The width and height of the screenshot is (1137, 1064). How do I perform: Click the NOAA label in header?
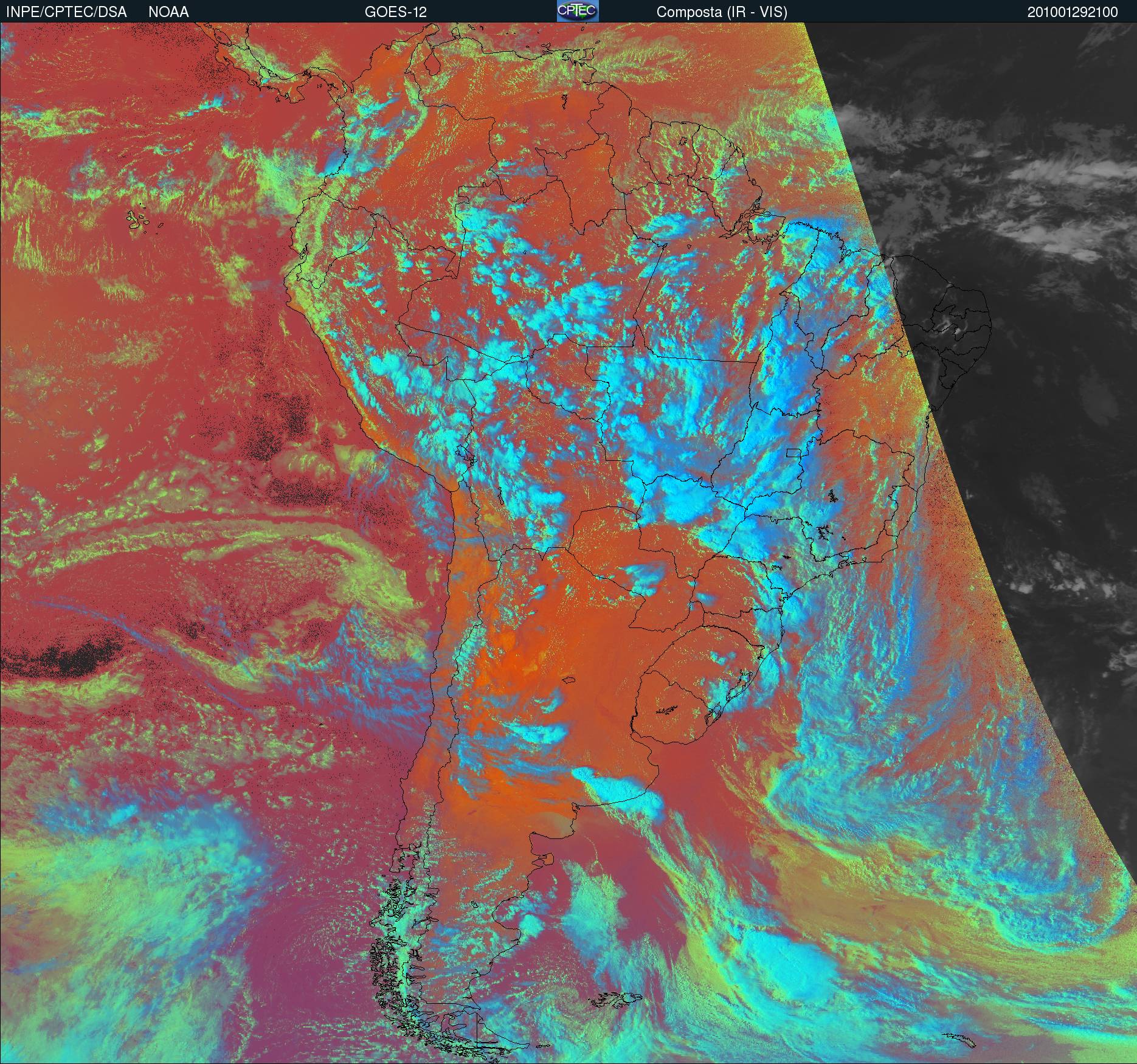click(x=168, y=12)
